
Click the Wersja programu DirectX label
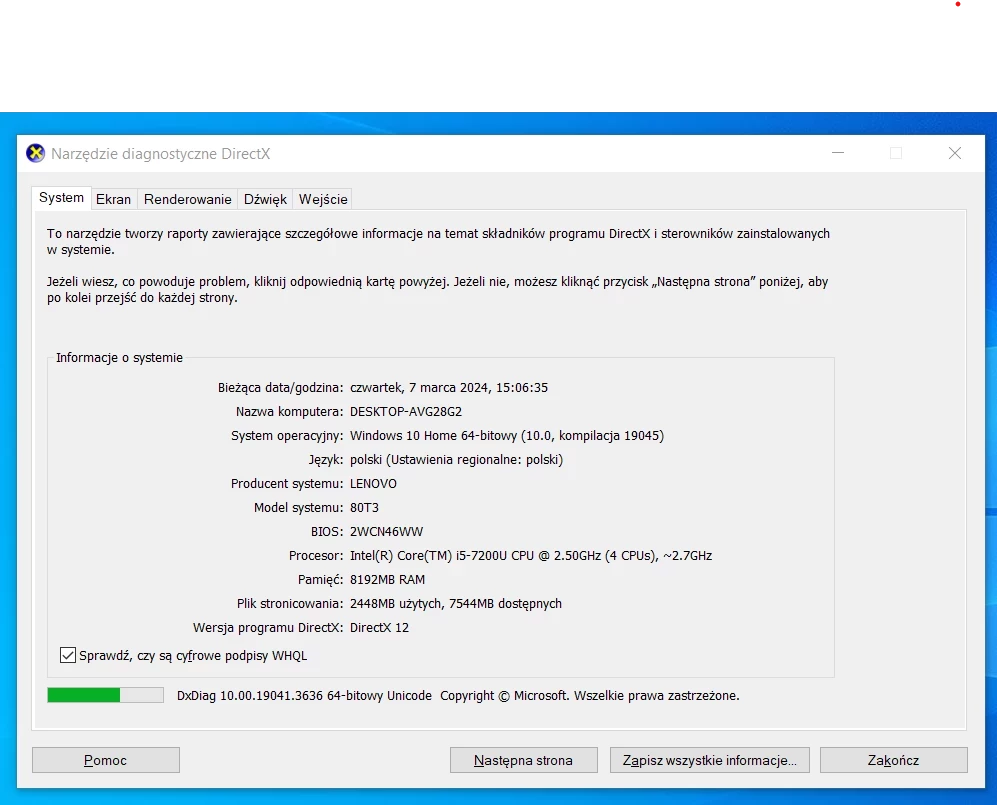(268, 628)
